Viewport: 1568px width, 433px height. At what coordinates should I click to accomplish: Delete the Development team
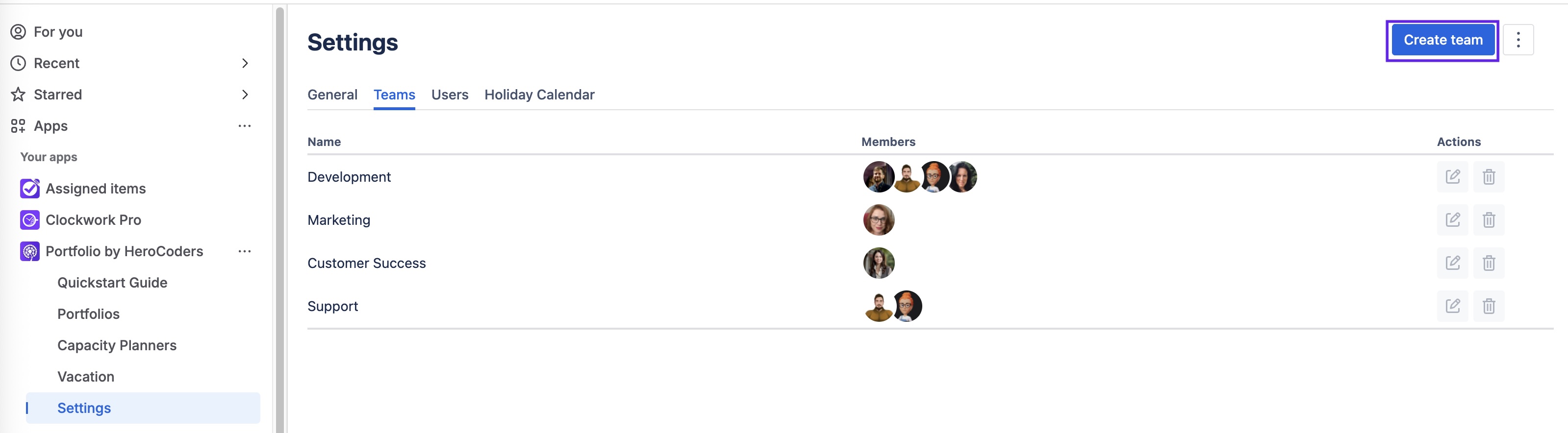[1488, 177]
